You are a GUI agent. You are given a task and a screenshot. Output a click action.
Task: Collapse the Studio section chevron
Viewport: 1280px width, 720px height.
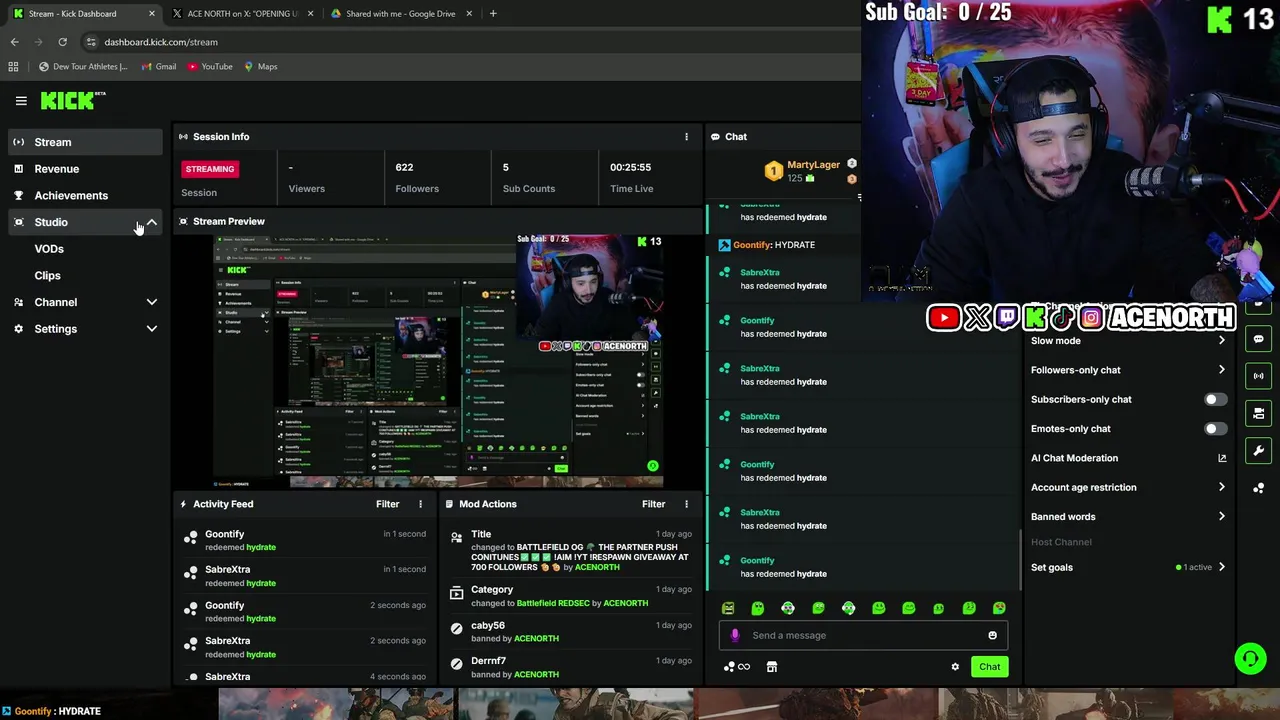151,222
